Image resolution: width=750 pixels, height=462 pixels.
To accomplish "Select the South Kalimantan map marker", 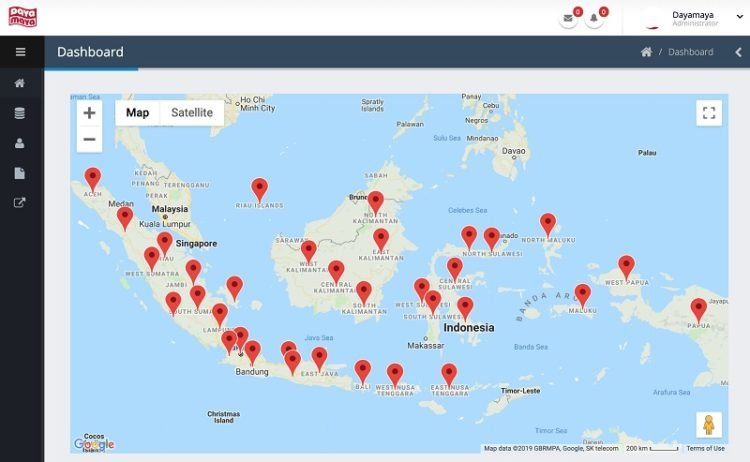I will tap(364, 295).
